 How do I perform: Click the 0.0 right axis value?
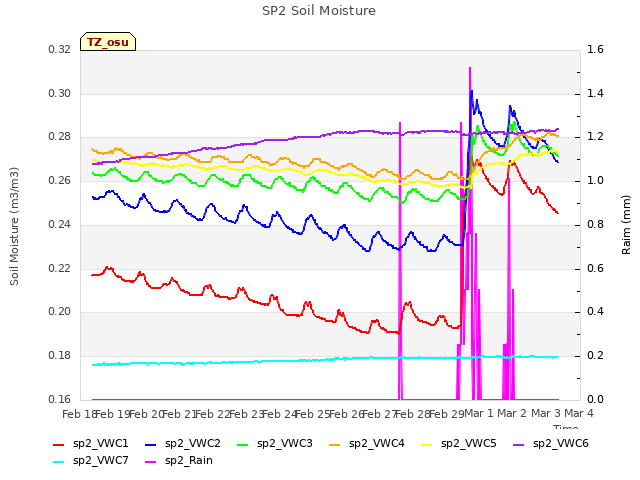[x=595, y=399]
